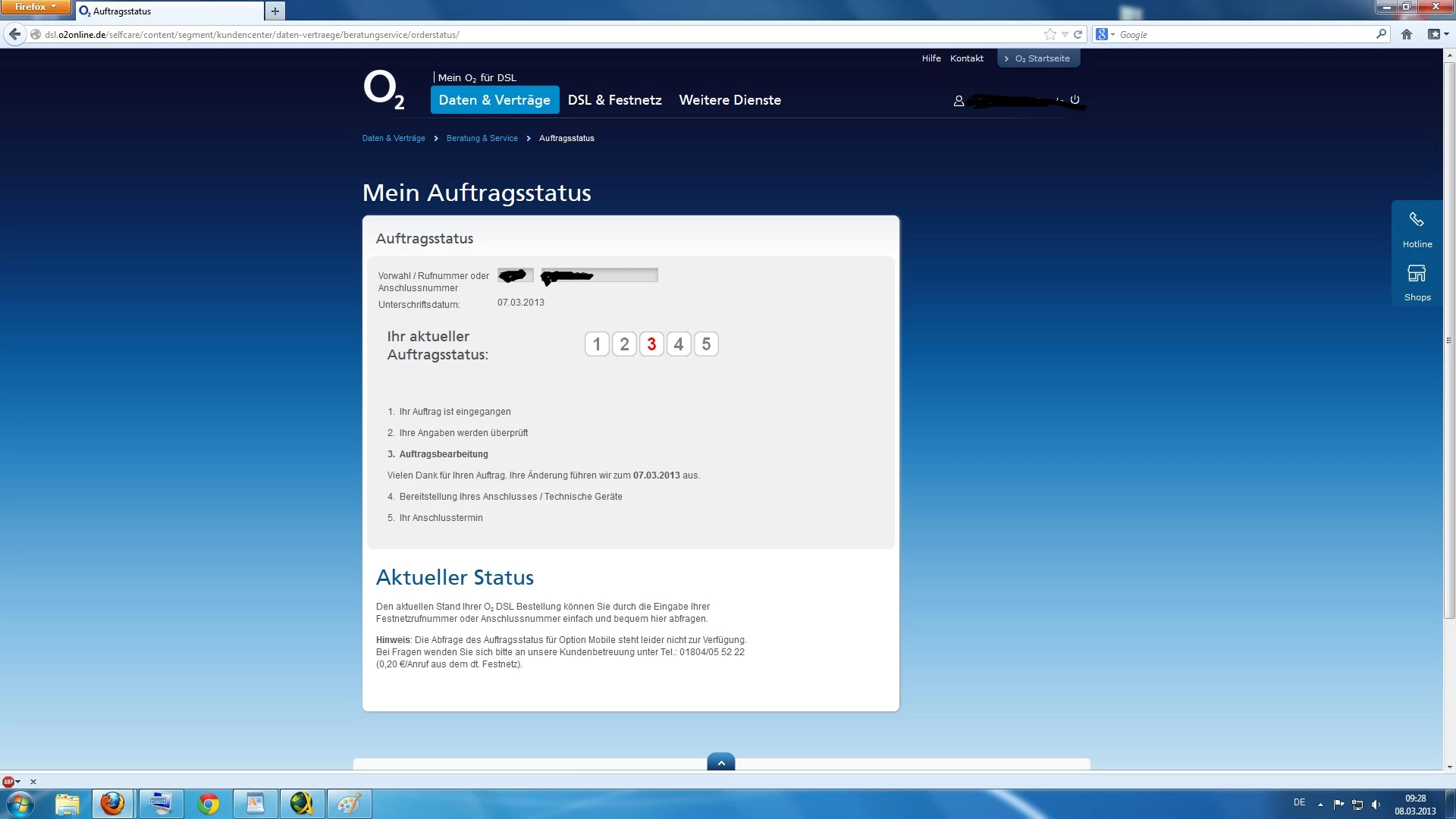Screen dimensions: 1456x819
Task: Click the status step 3 indicator
Action: coord(651,344)
